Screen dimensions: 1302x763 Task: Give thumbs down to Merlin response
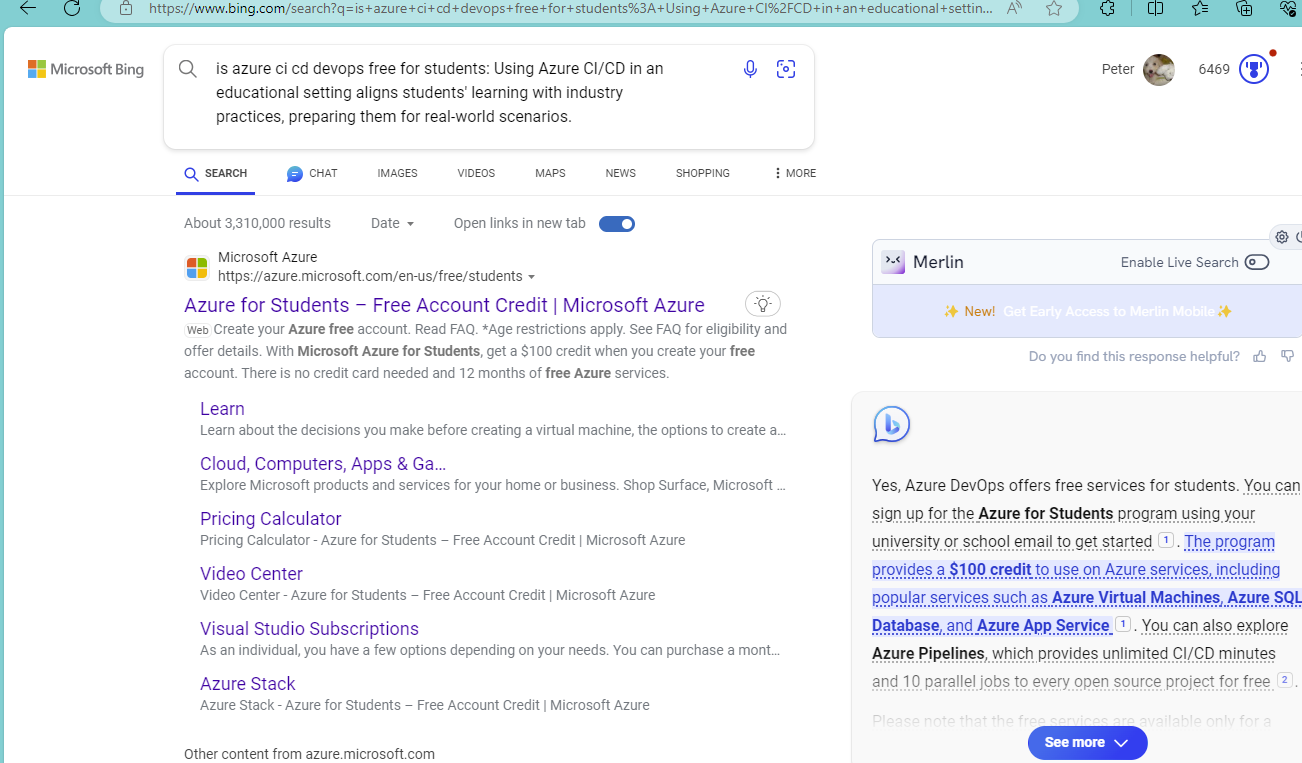point(1288,356)
